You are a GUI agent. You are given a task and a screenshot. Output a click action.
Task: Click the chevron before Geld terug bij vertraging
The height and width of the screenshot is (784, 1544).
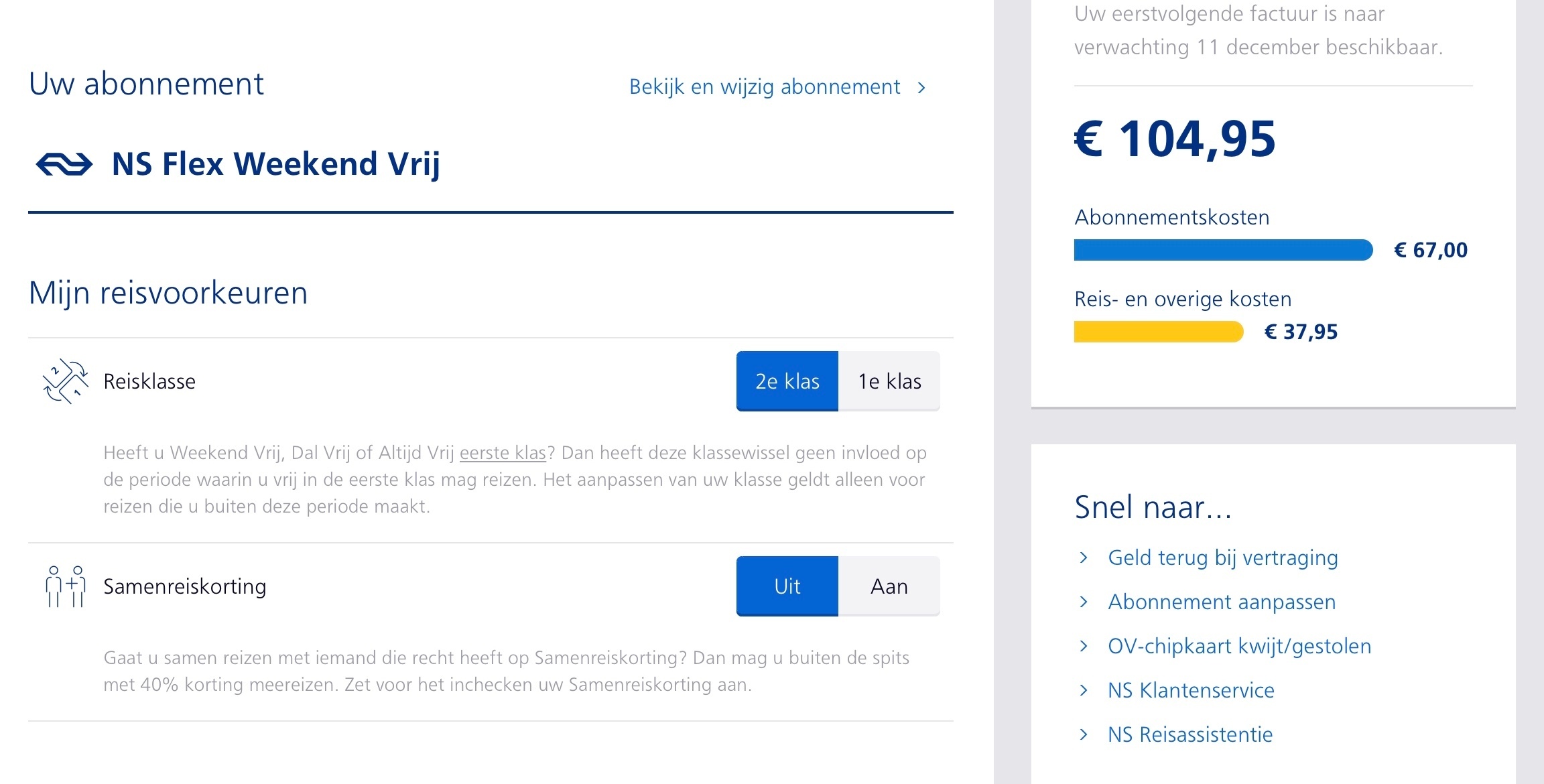1084,558
